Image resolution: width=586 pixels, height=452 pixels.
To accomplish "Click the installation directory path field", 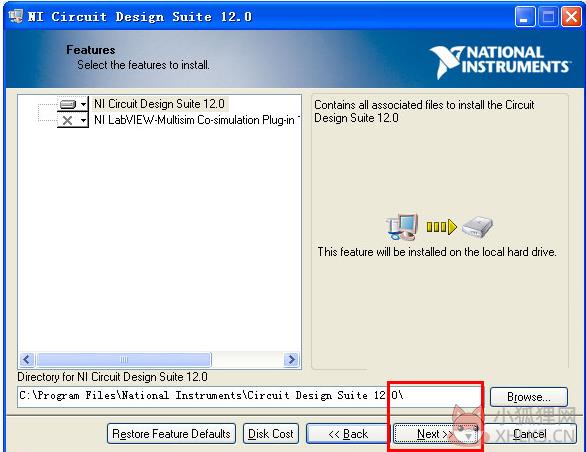I will (249, 396).
